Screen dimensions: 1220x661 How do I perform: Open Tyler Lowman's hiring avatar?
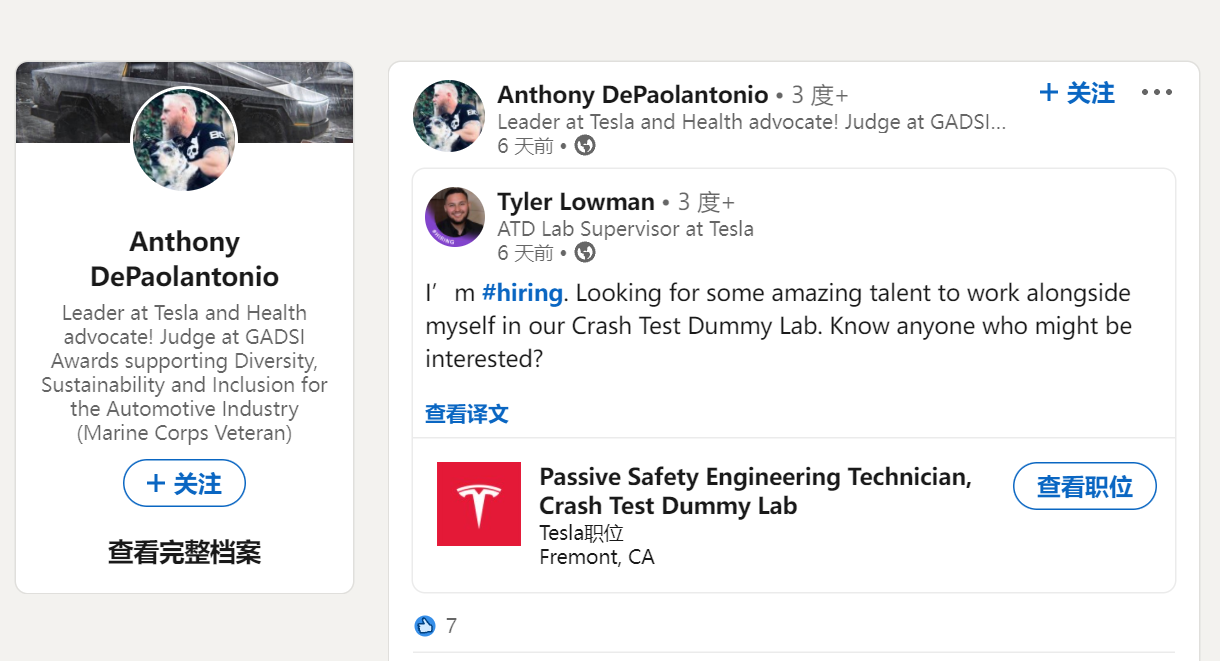point(455,217)
